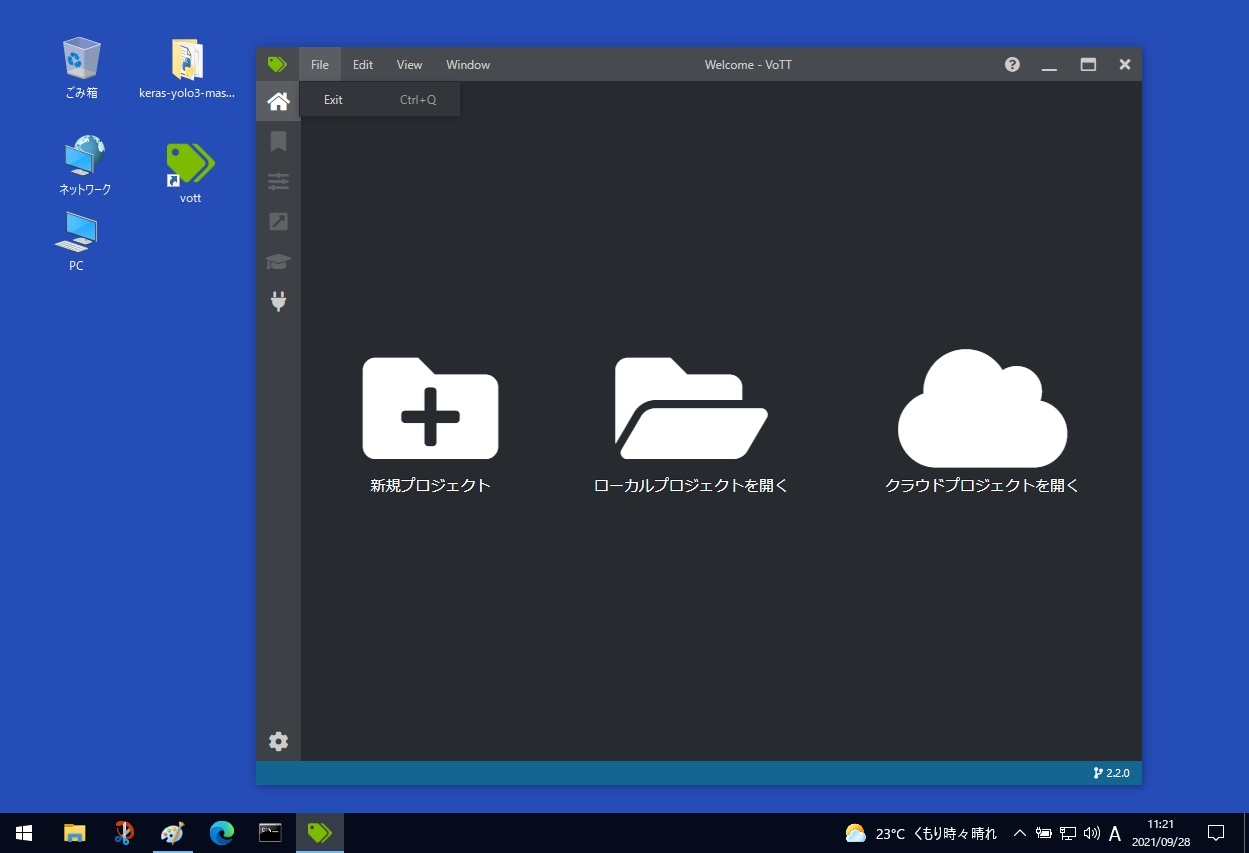1249x853 pixels.
Task: Click the VoTT green tag logo in title bar
Action: click(x=277, y=64)
